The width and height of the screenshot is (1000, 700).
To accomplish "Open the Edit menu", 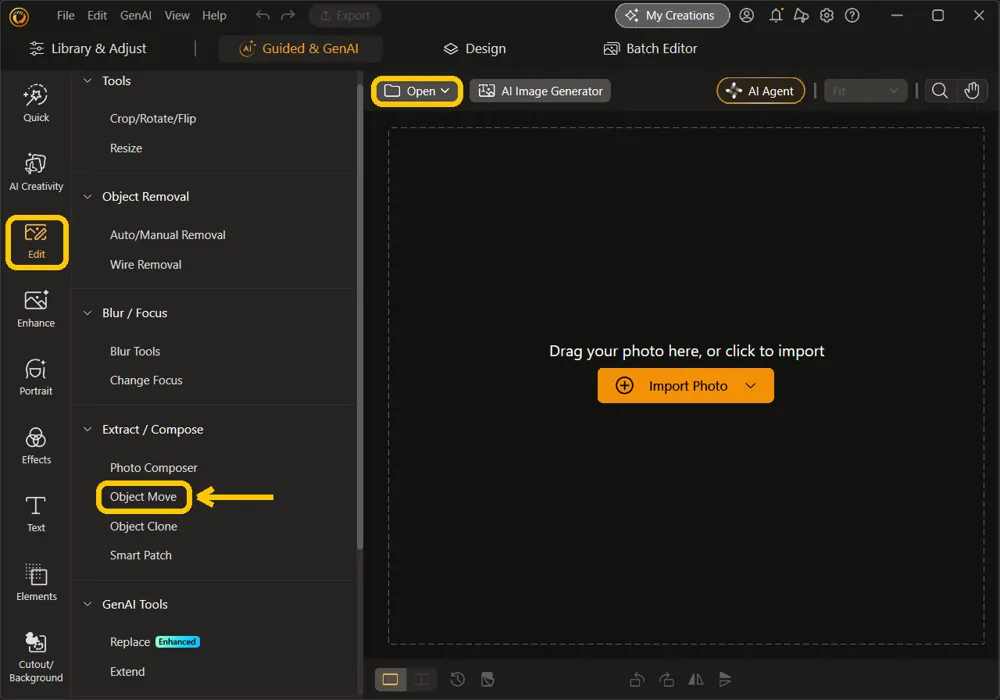I will [x=97, y=15].
